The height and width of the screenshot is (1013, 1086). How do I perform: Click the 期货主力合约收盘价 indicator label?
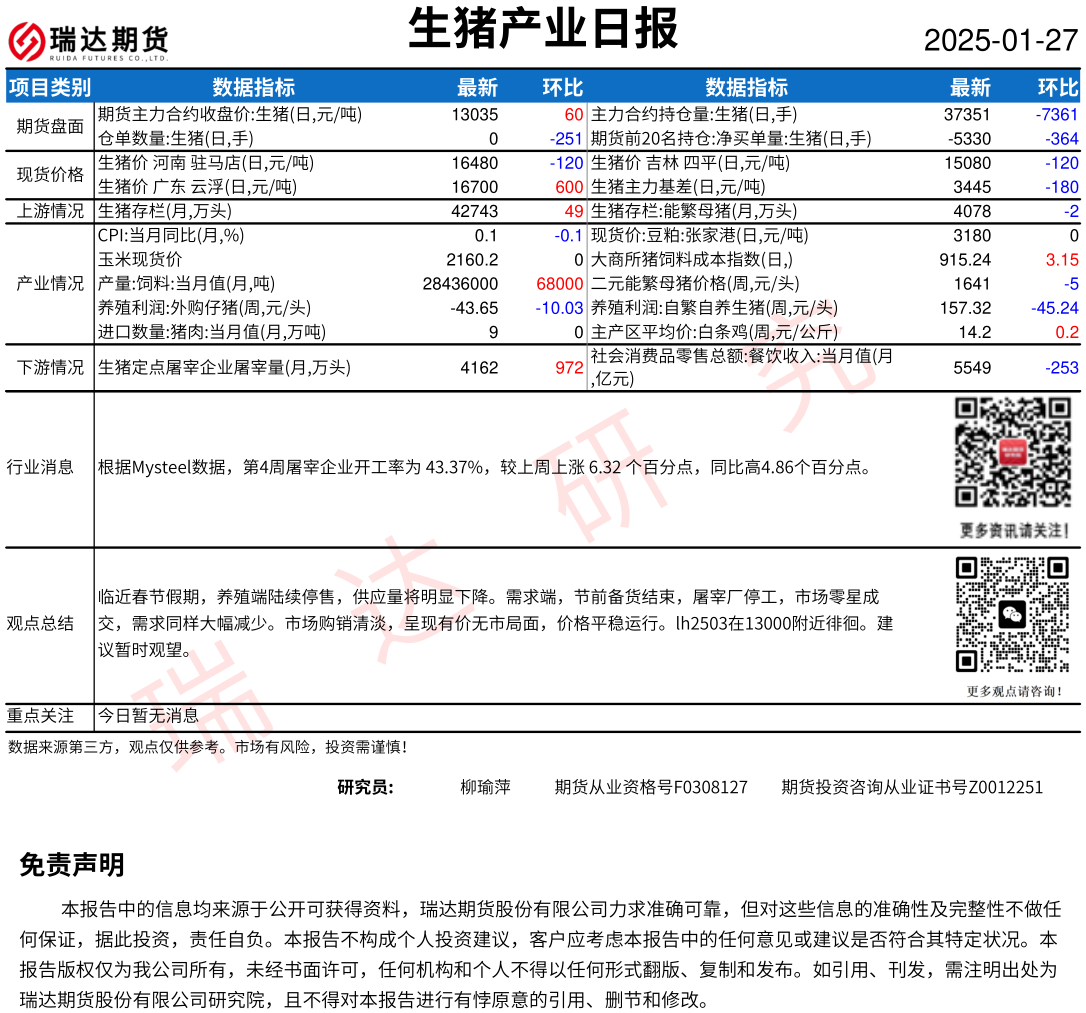[x=229, y=114]
